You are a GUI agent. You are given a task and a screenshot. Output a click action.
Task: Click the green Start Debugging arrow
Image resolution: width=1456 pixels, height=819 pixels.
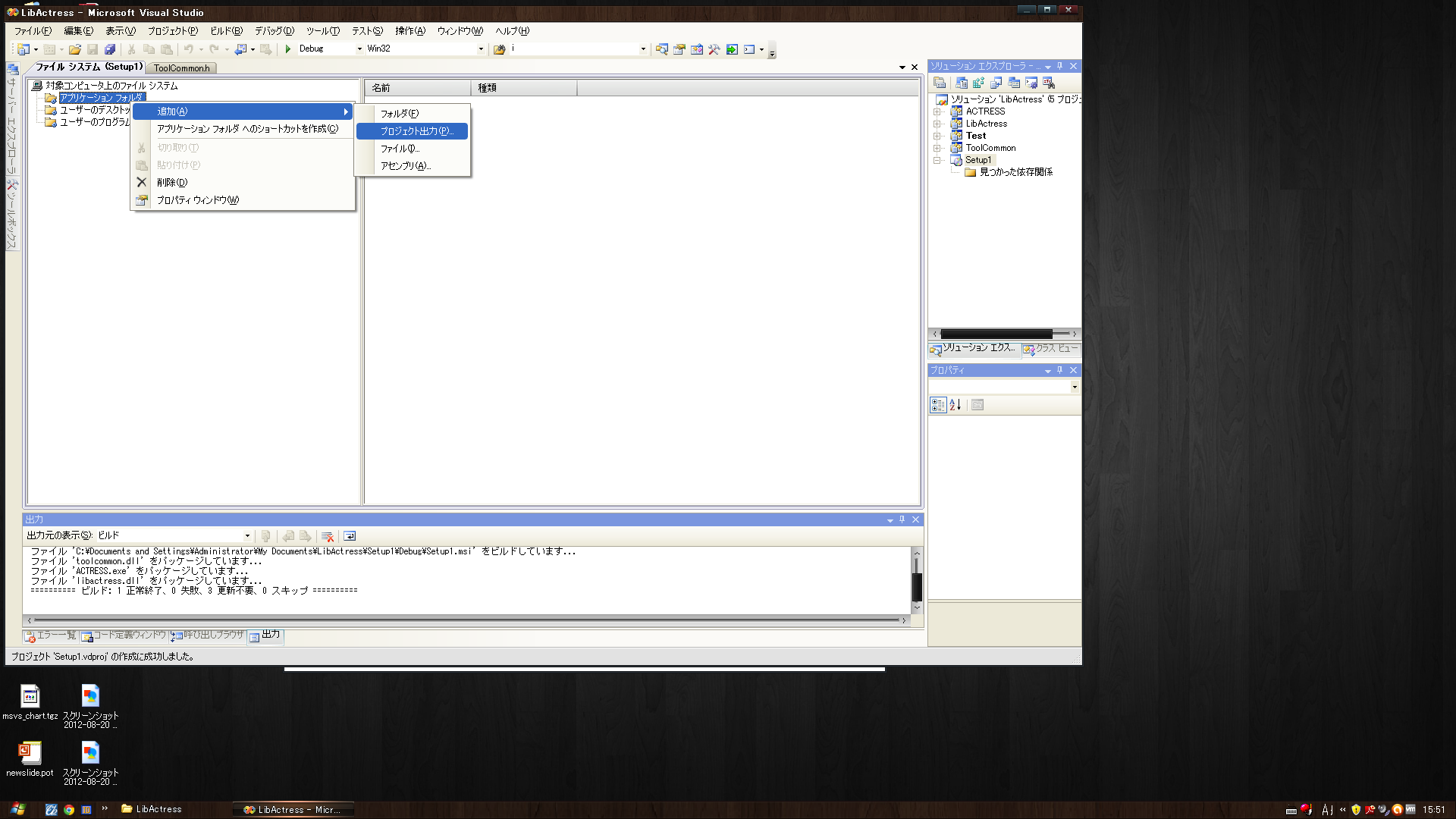pyautogui.click(x=288, y=49)
